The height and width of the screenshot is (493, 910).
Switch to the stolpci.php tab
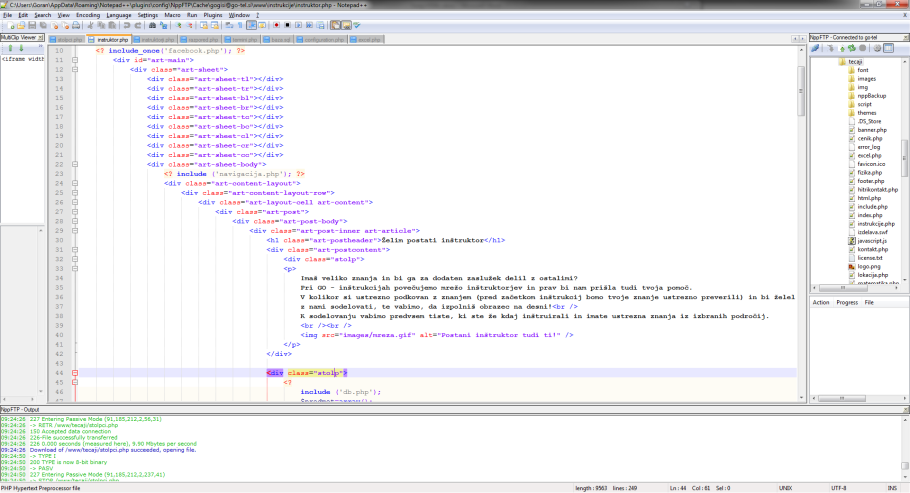pyautogui.click(x=67, y=39)
